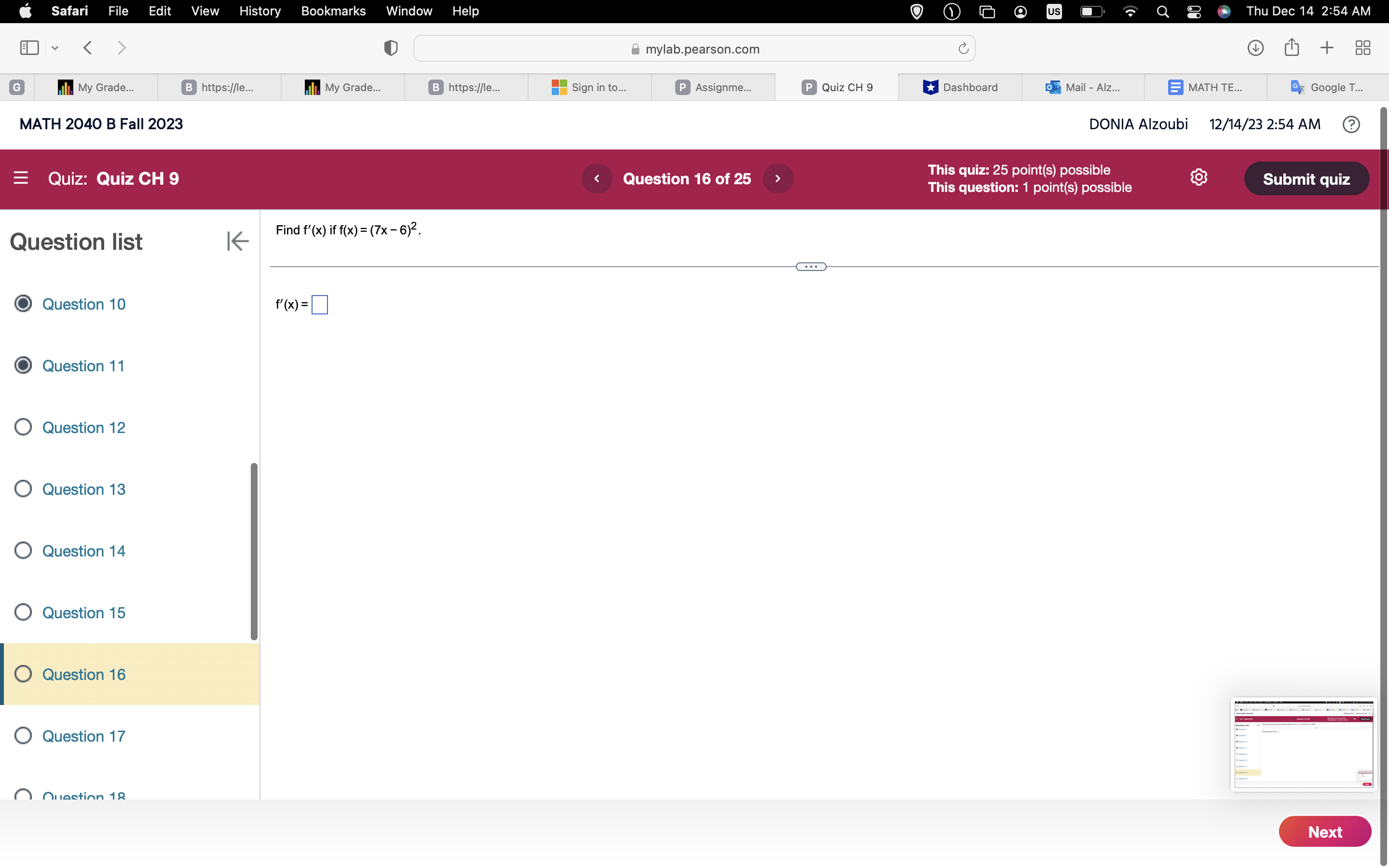Switch to the Dashboard tab
Viewport: 1389px width, 868px height.
point(960,87)
